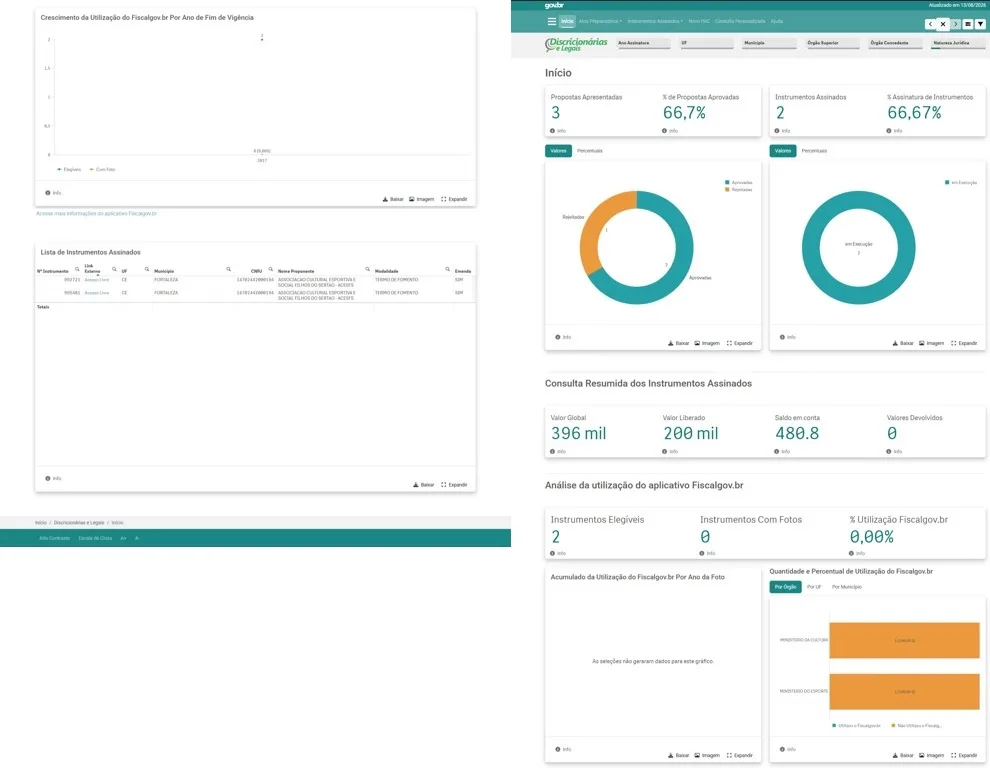Click Info icon under Propostas Apresentadas
This screenshot has width=990, height=771.
point(552,131)
